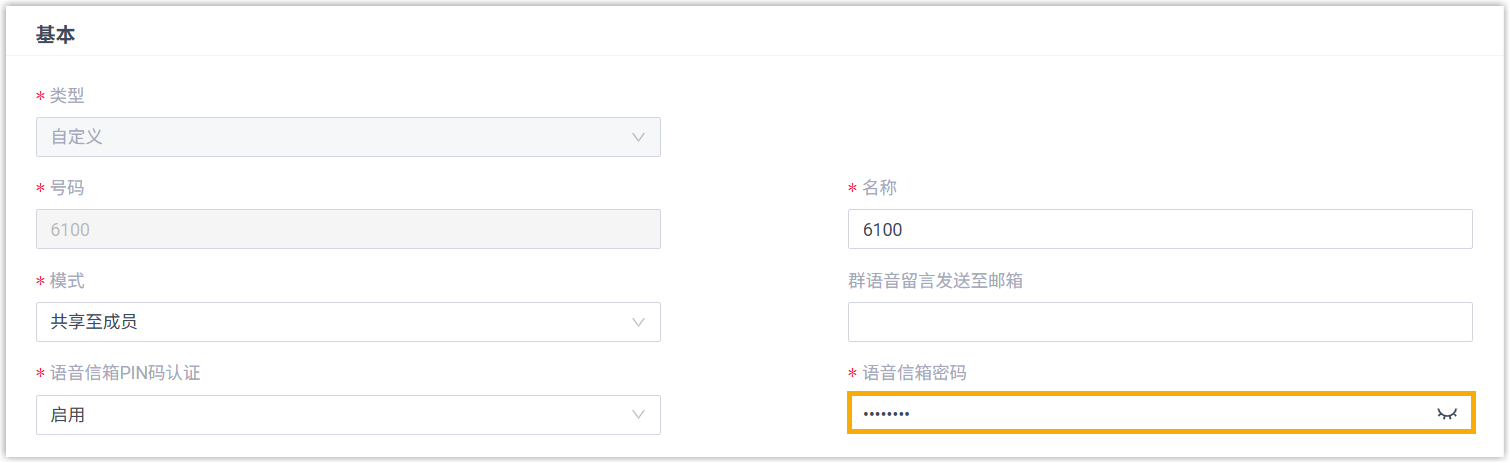Click the 语音信箱密码 label text

pyautogui.click(x=914, y=373)
